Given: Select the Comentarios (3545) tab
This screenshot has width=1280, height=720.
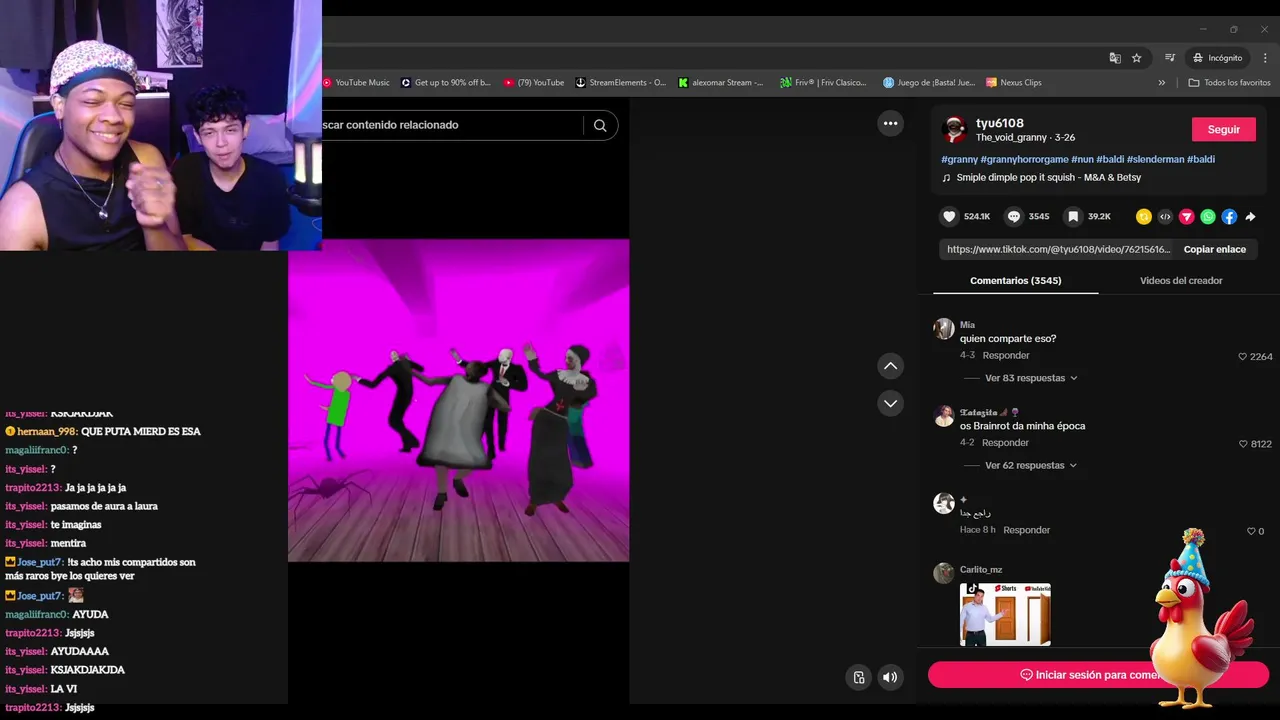Looking at the screenshot, I should tap(1015, 280).
